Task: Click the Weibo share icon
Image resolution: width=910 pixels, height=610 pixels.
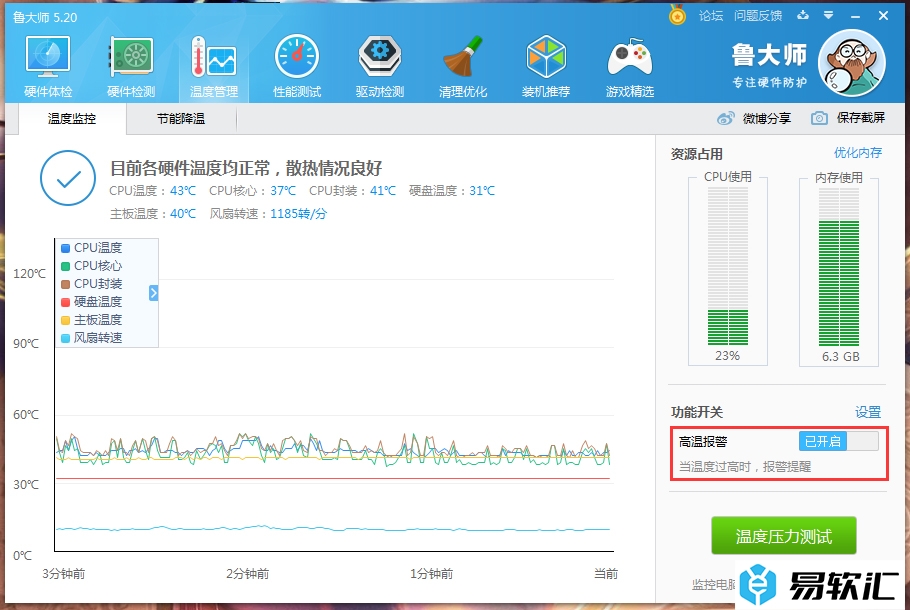Action: (x=725, y=118)
